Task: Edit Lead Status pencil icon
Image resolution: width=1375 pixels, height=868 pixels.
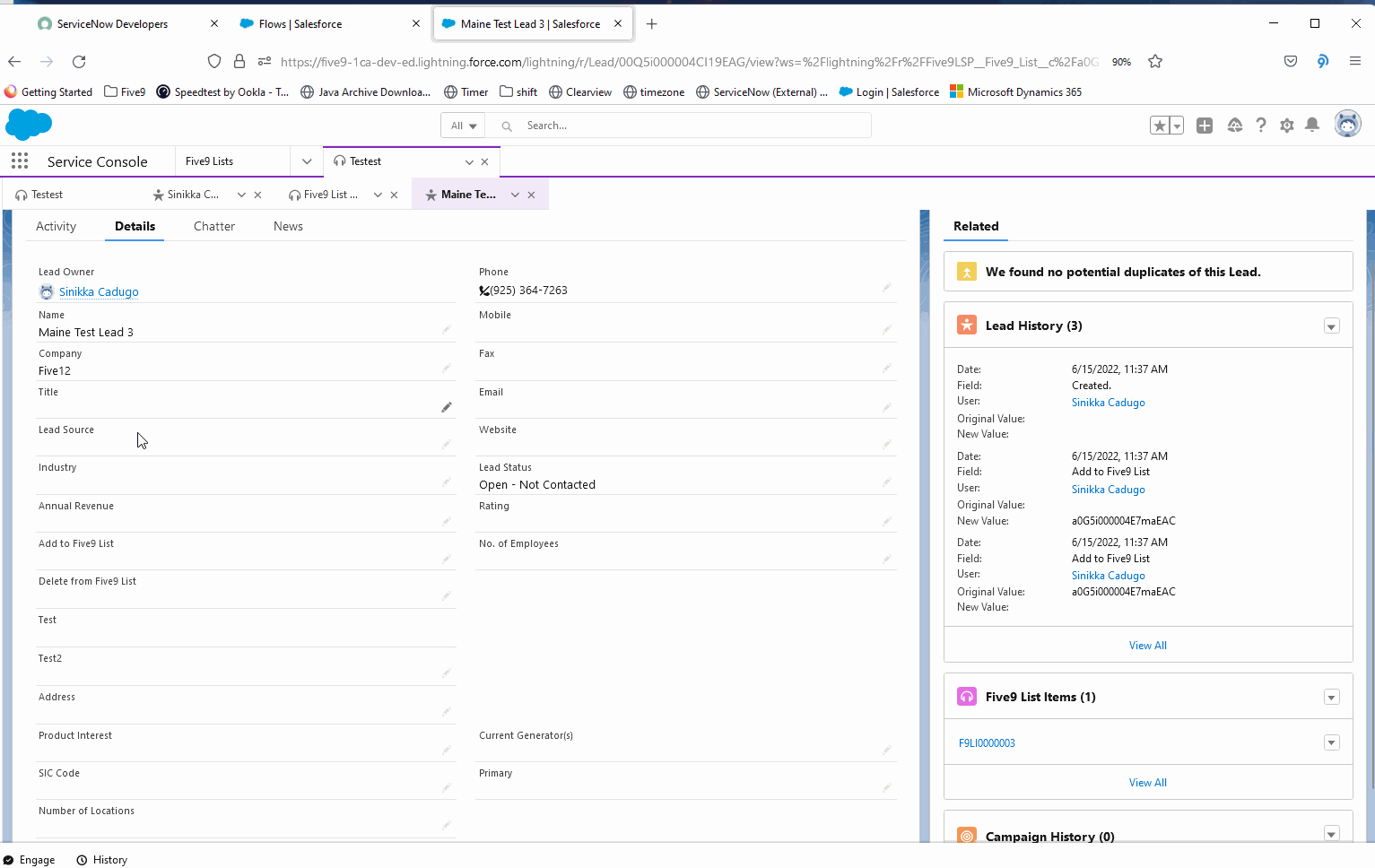Action: click(x=887, y=482)
